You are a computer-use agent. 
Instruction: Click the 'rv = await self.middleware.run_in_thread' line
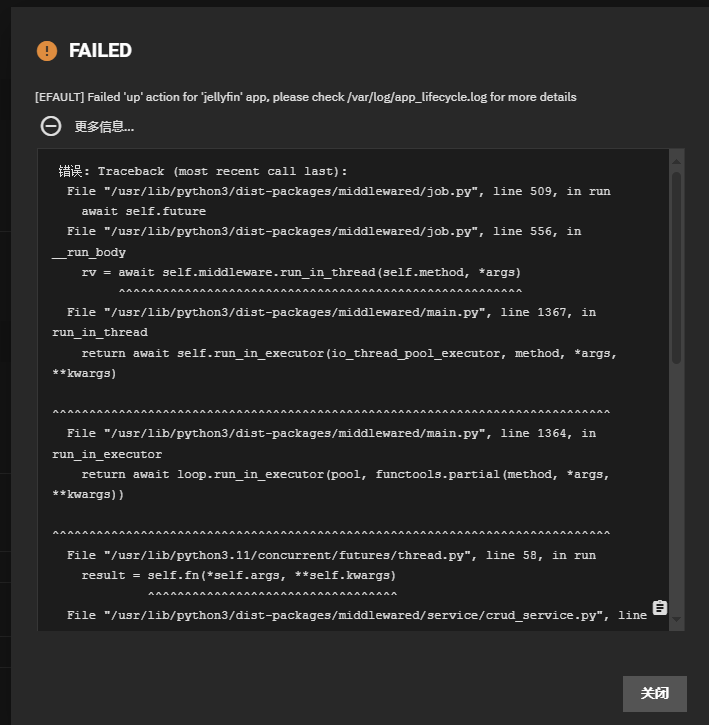(301, 272)
